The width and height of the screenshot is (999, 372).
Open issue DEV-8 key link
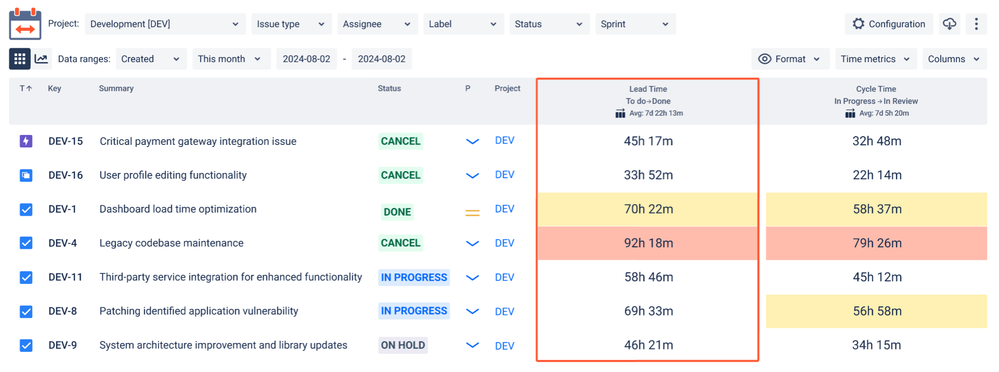pos(62,311)
